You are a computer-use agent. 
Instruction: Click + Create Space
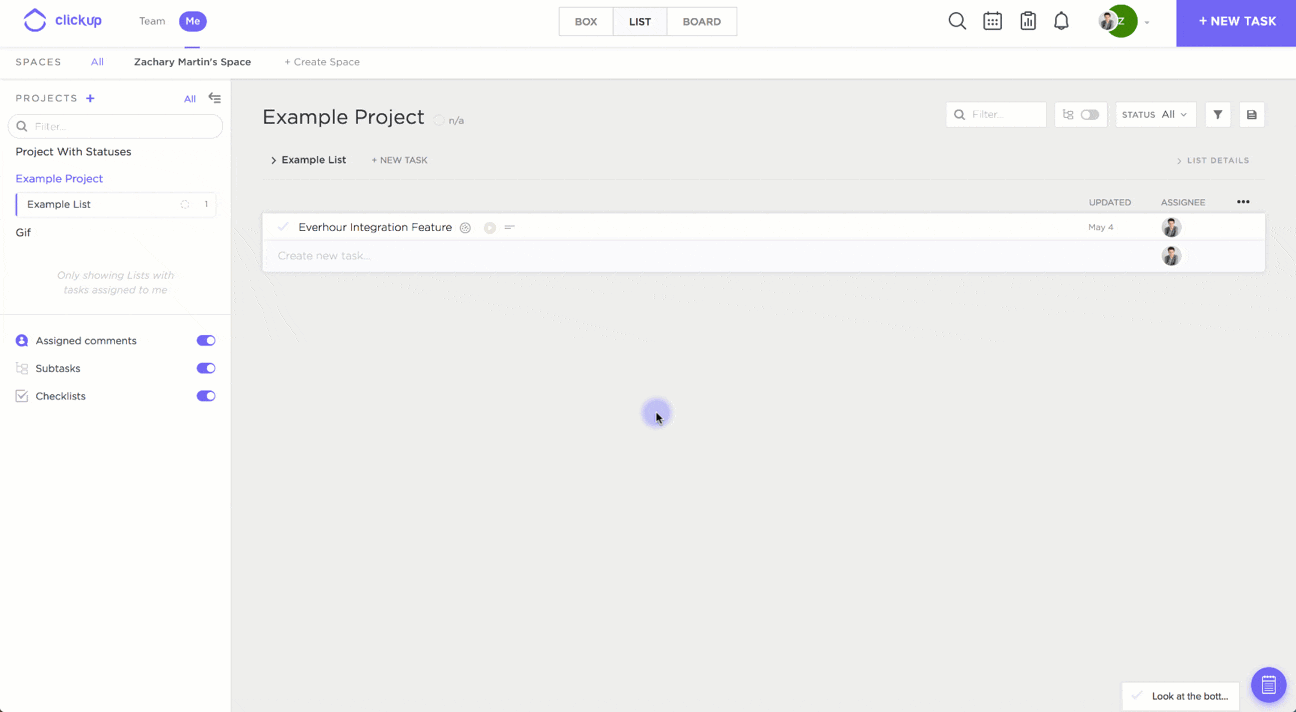[322, 62]
